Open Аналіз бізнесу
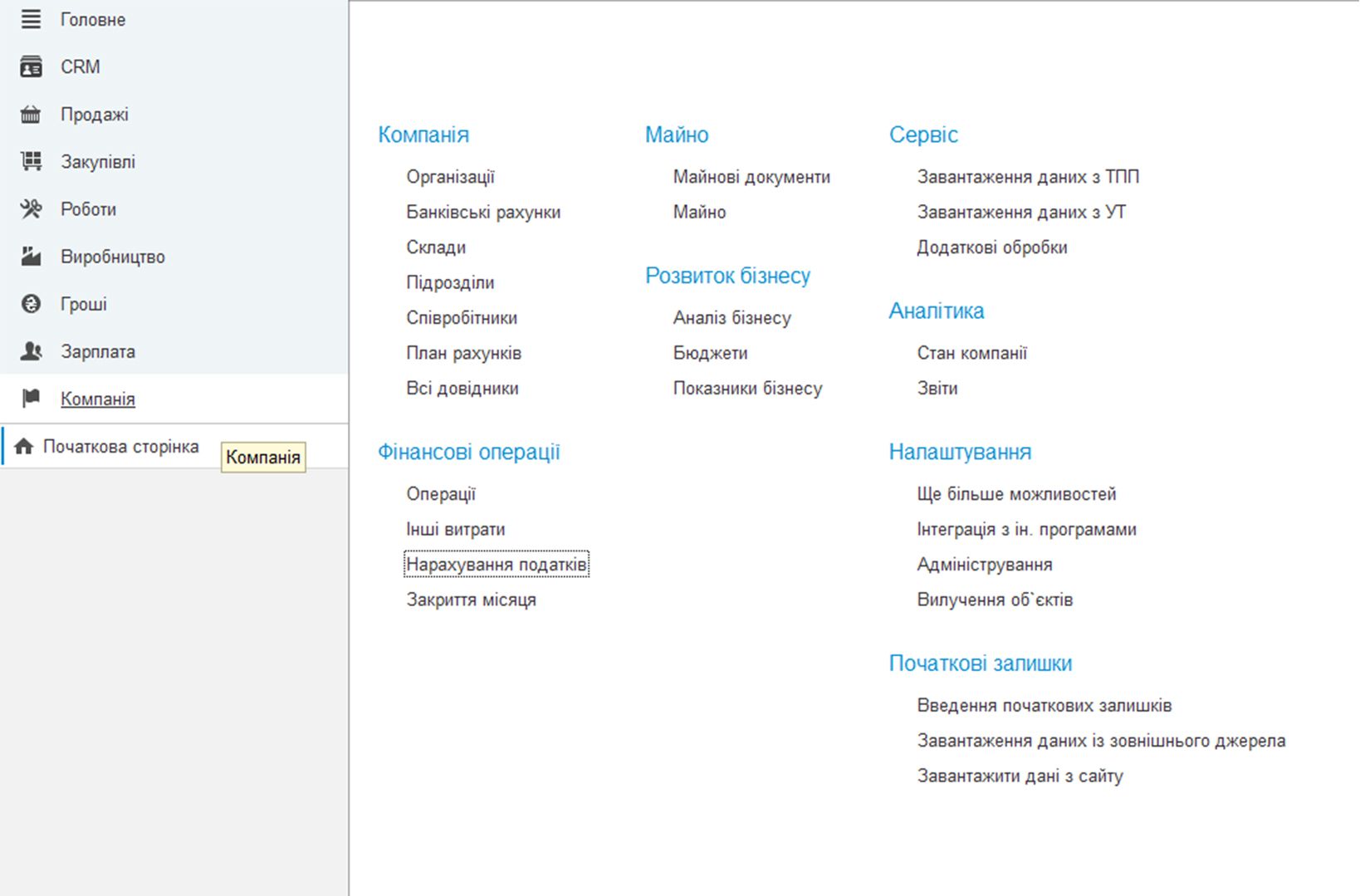Screen dimensions: 1360x896 [x=732, y=318]
